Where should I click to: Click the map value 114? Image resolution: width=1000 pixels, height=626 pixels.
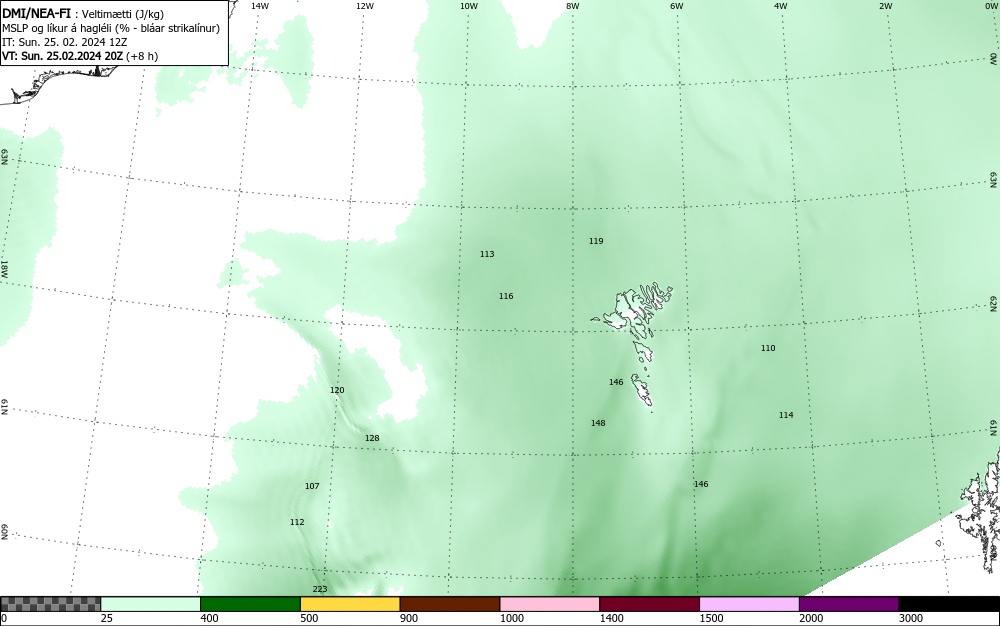(x=786, y=415)
